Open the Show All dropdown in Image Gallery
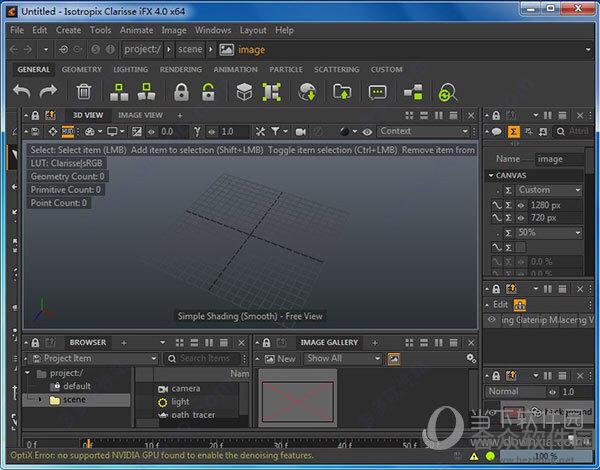Viewport: 600px width, 470px height. pos(343,359)
